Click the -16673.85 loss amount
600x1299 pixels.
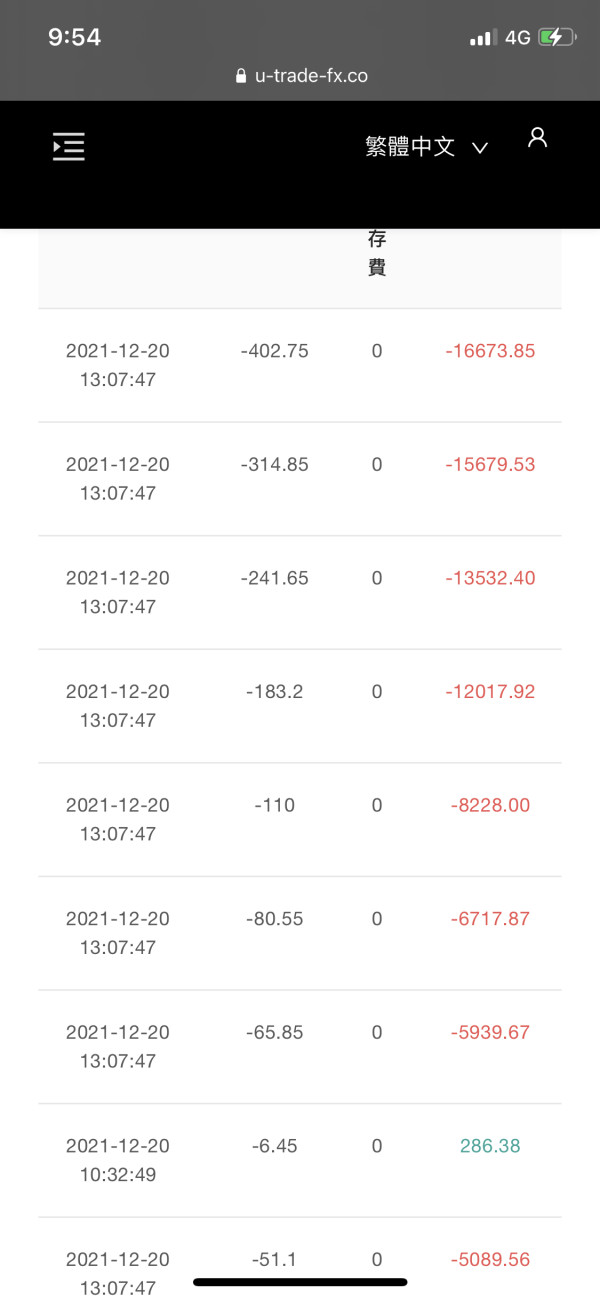click(490, 351)
